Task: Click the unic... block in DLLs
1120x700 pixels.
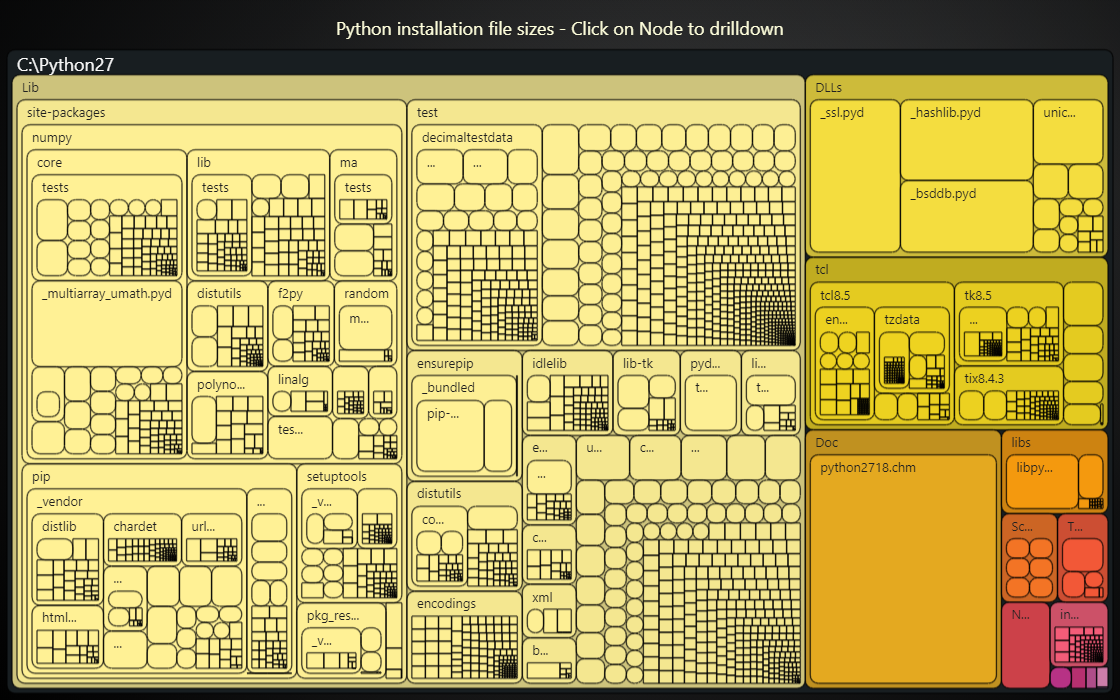Action: pos(1069,132)
